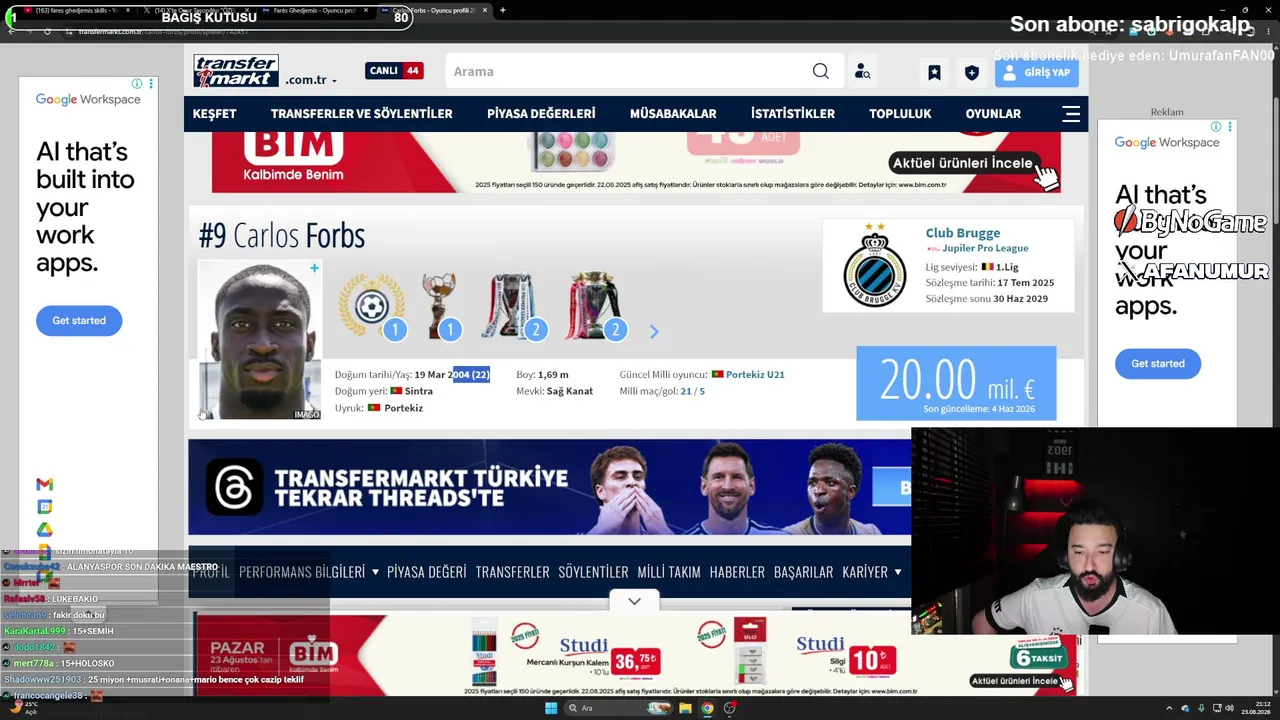Click the plus icon on player photo
1280x720 pixels.
pyautogui.click(x=314, y=268)
